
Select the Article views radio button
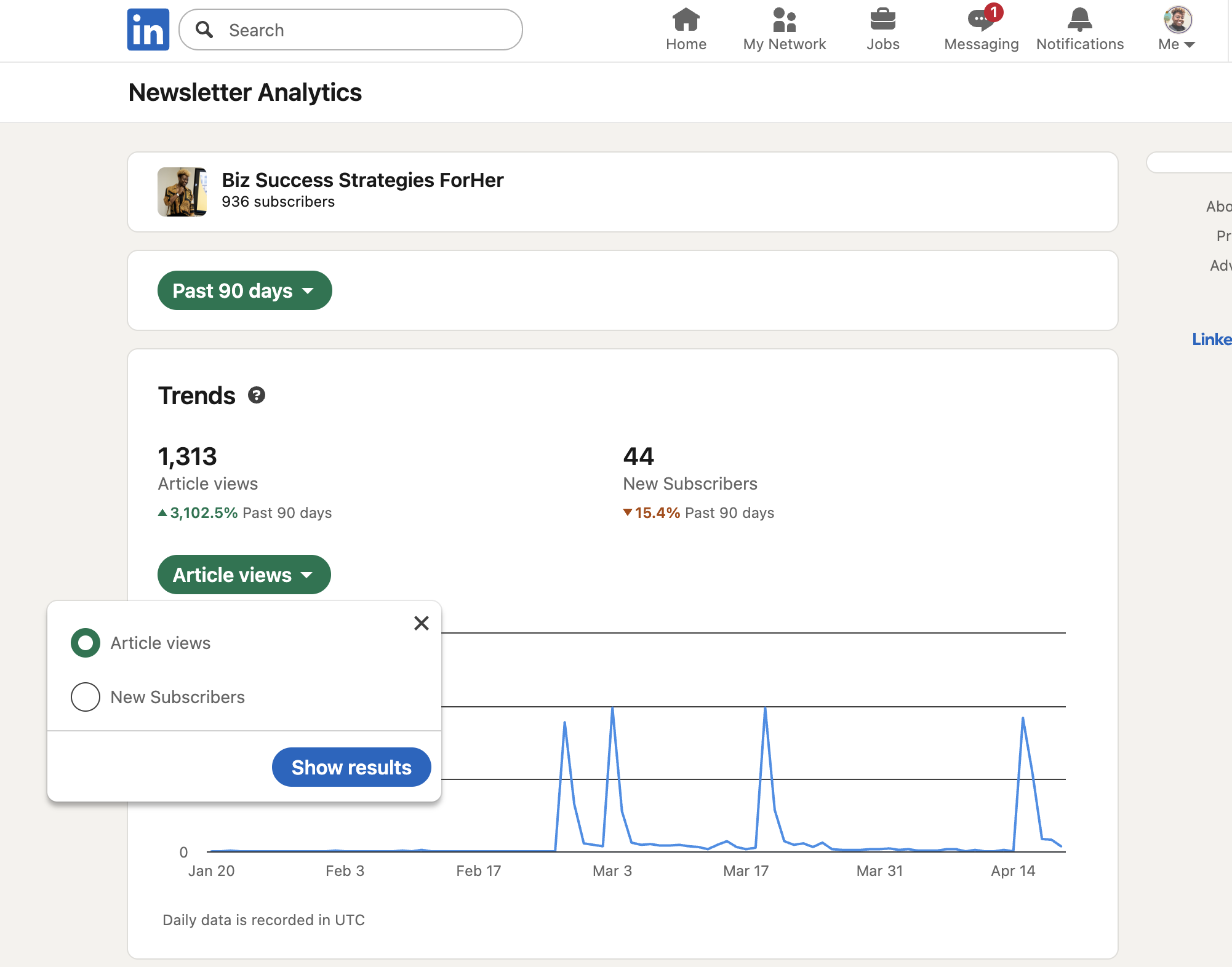click(86, 643)
